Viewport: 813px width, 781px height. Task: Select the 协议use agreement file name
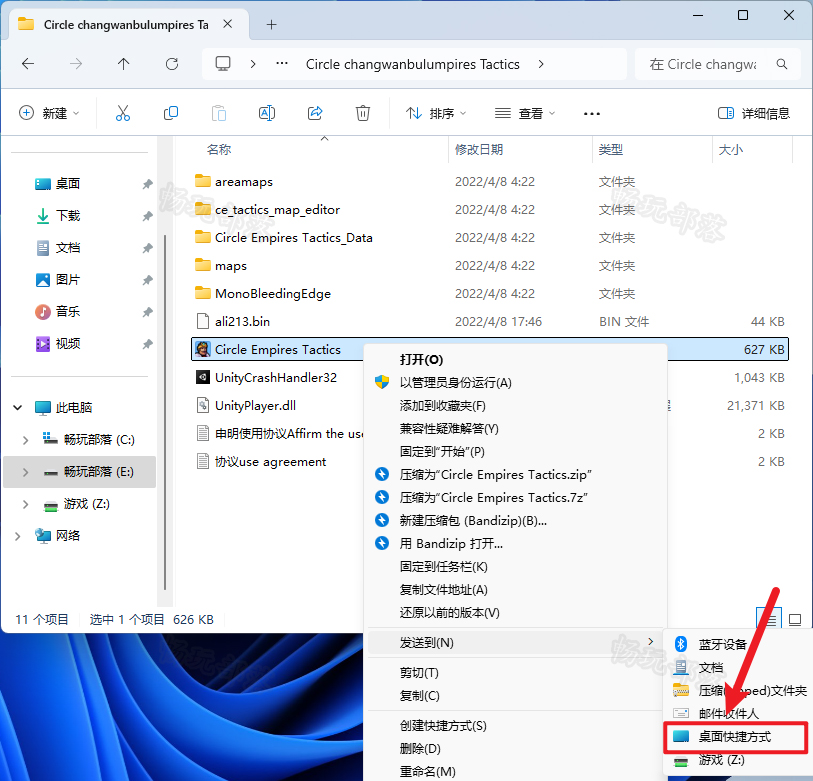click(270, 462)
